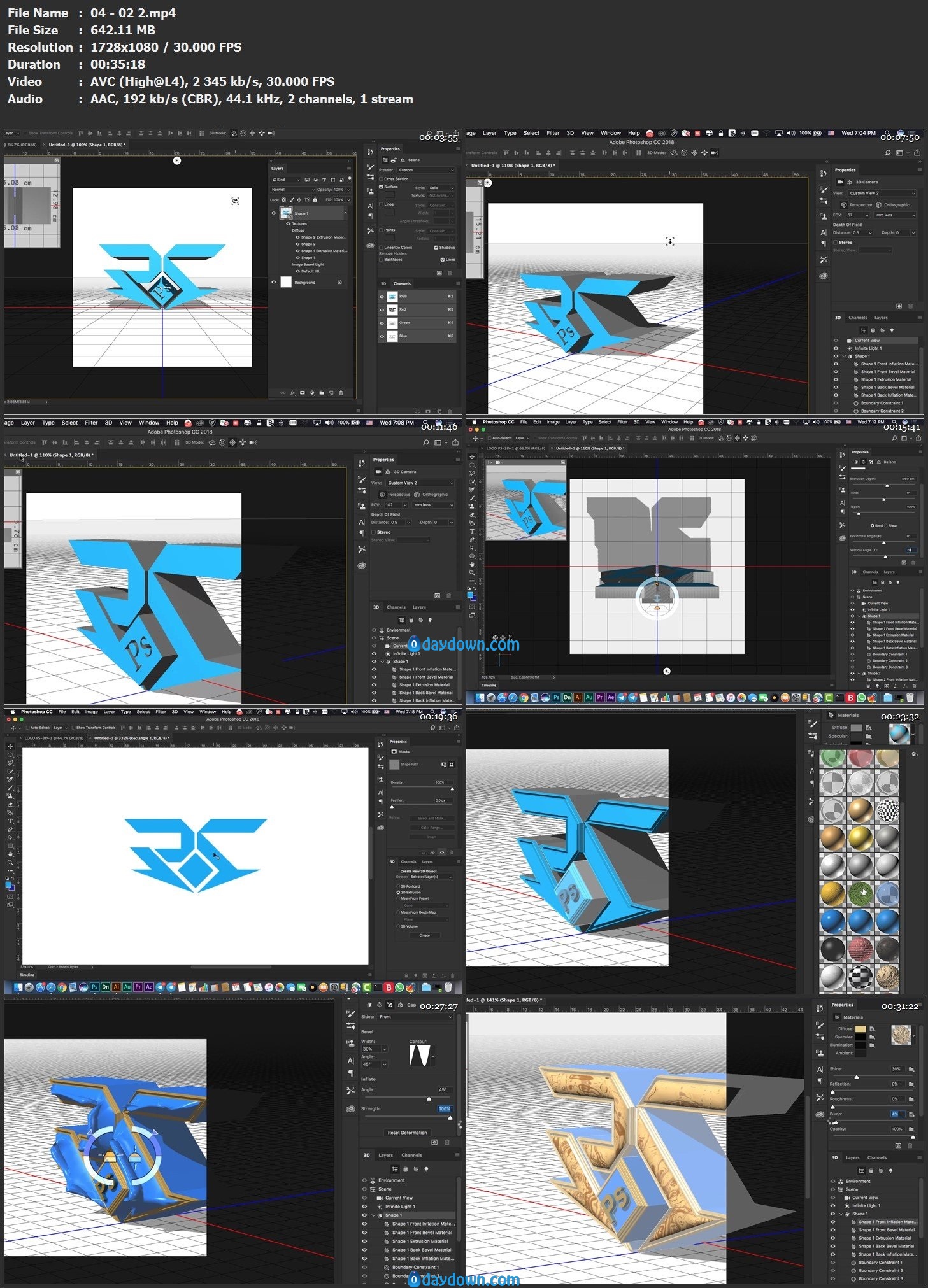Open the Creative Cloud Libraries icon in the 00:07:50 frame

point(823,276)
